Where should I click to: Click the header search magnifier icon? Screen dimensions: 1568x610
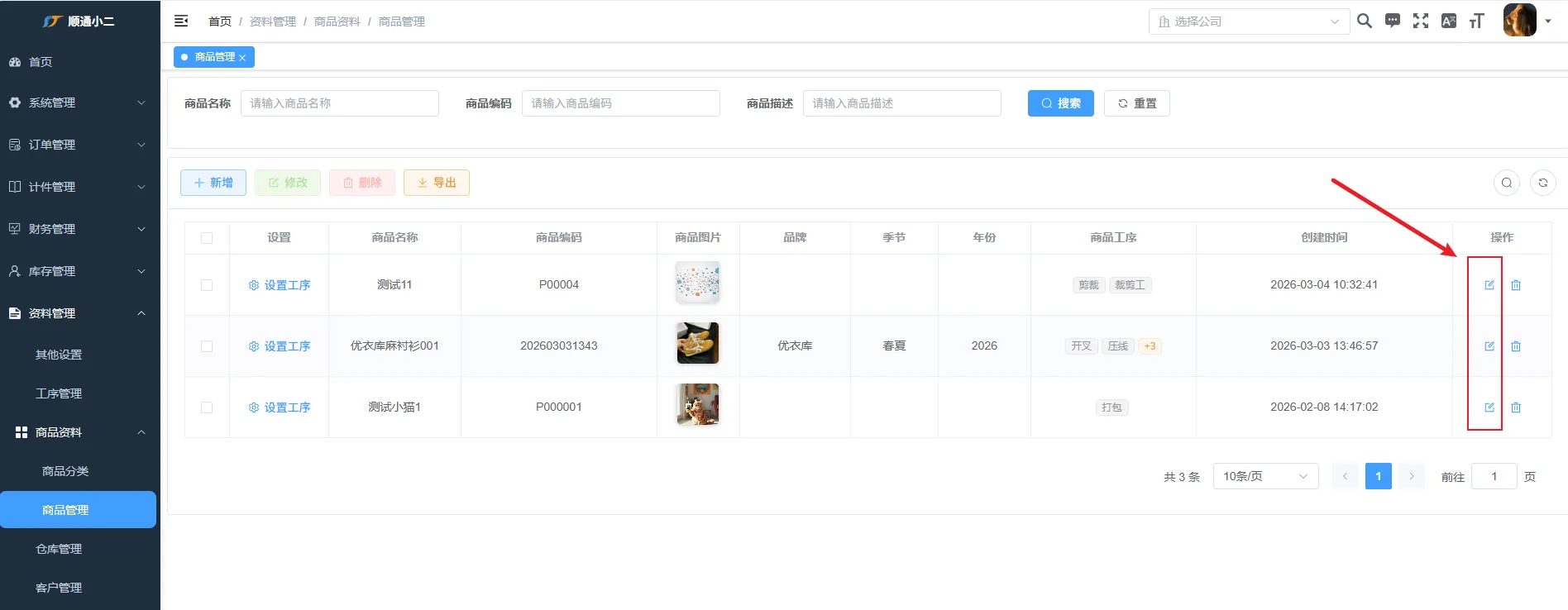point(1365,21)
